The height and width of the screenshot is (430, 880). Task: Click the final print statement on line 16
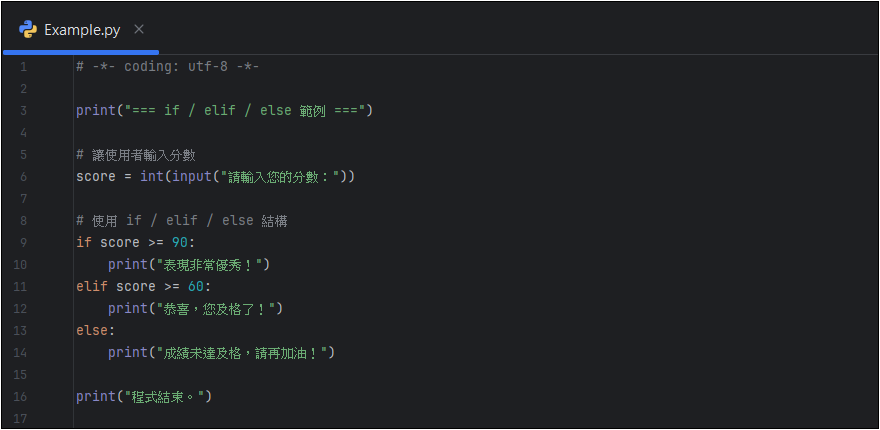click(x=144, y=397)
